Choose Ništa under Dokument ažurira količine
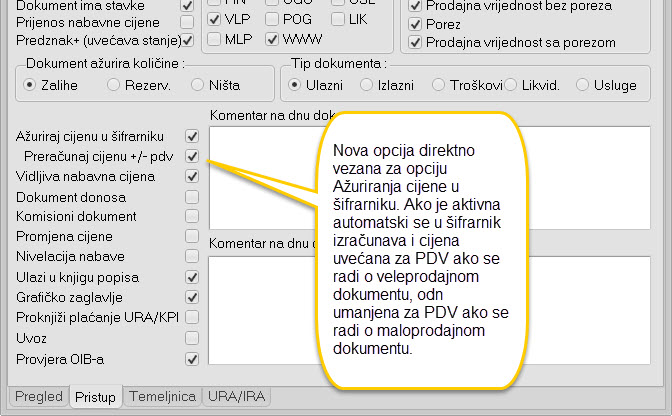 pos(198,85)
